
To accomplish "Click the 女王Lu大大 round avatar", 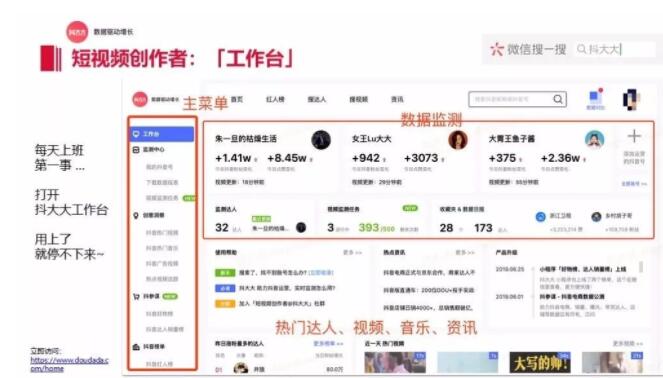I will click(458, 140).
